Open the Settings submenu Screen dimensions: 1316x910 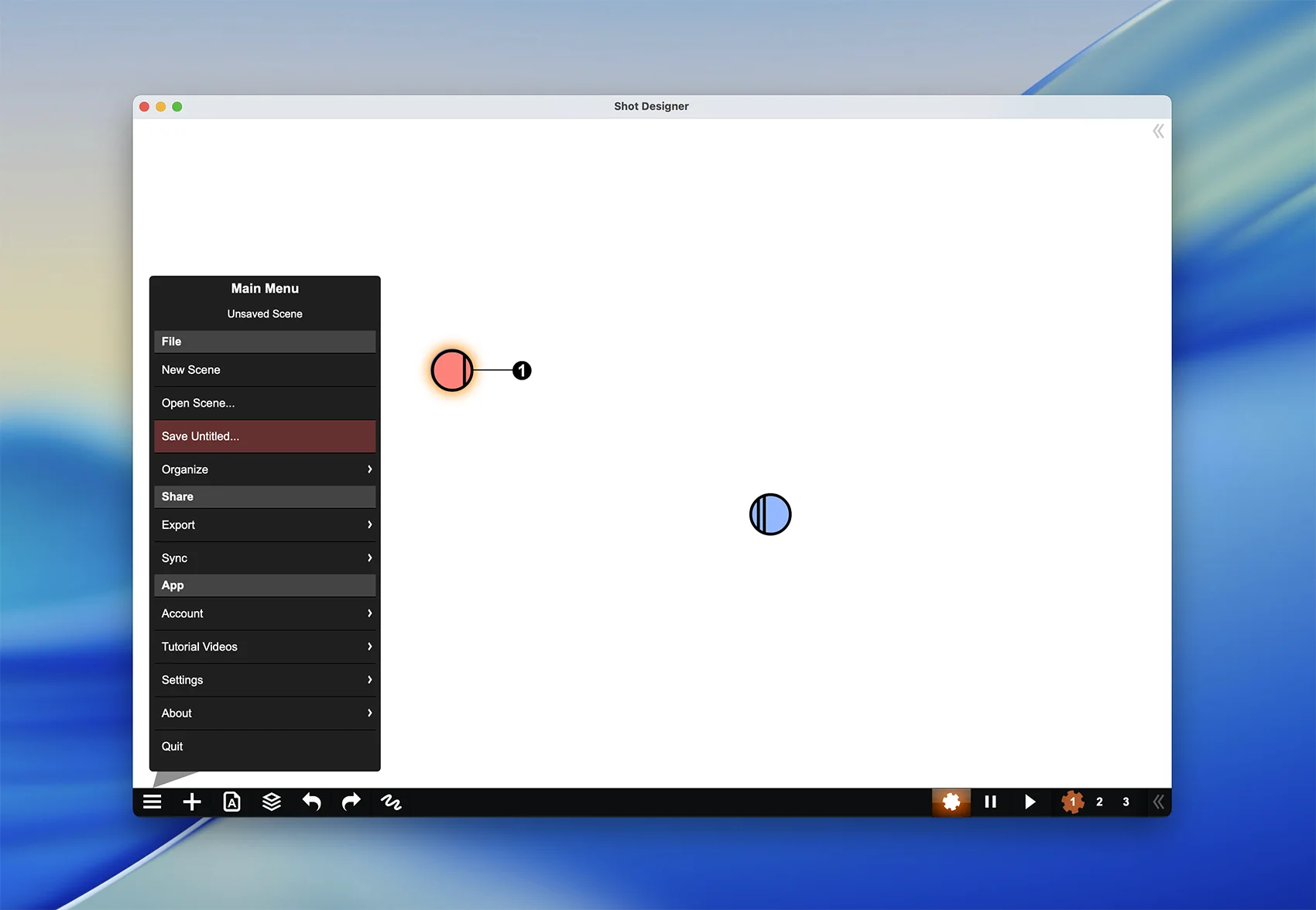click(265, 680)
